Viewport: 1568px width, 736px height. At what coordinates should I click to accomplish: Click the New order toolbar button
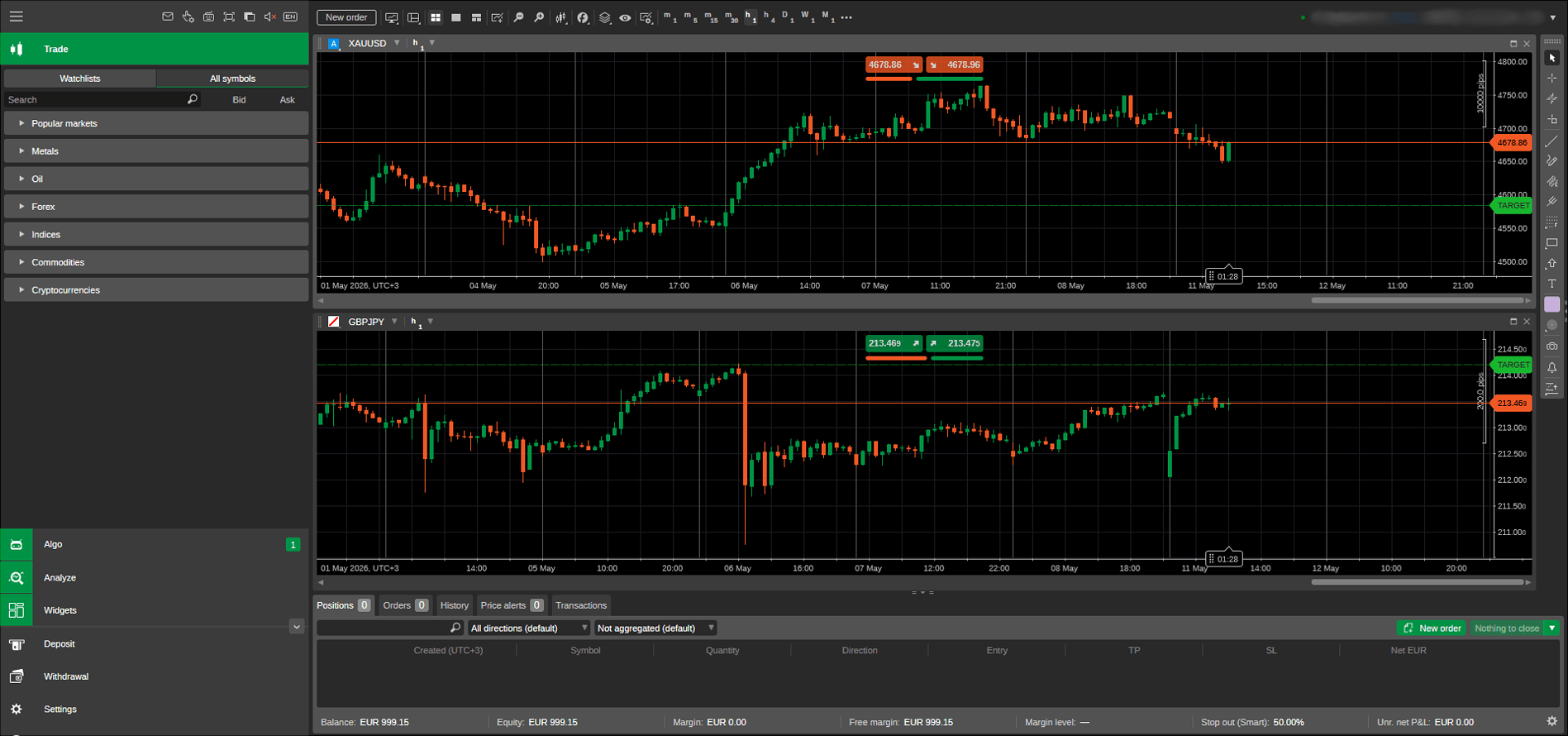[x=346, y=17]
